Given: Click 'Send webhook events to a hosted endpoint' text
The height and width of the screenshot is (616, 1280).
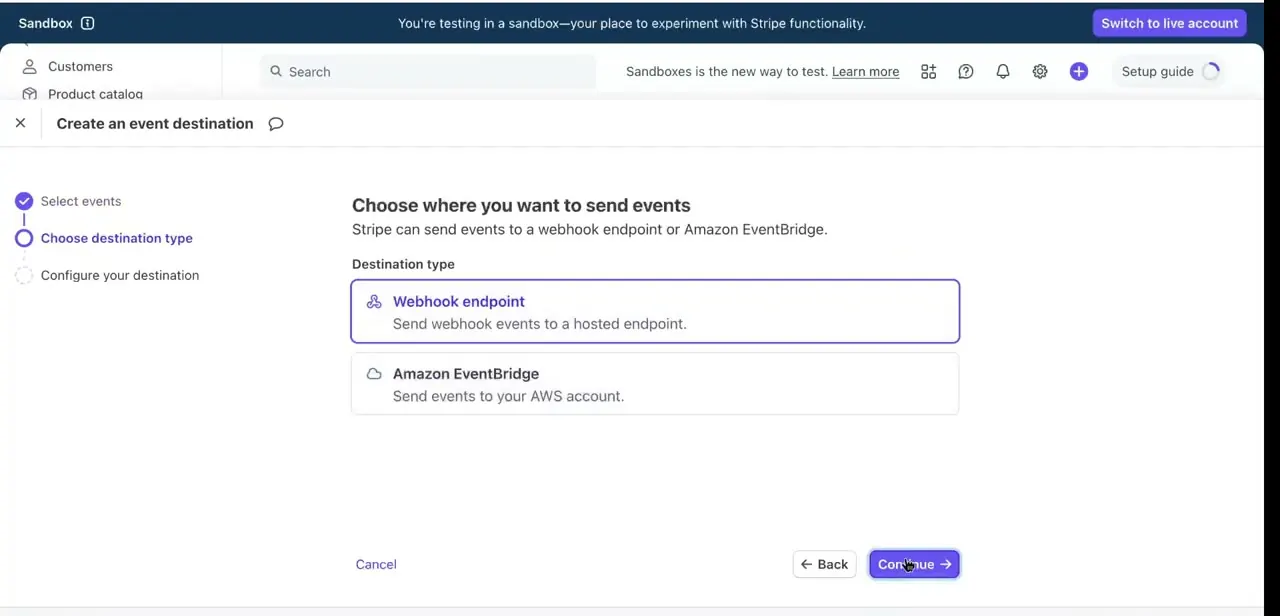Looking at the screenshot, I should point(540,324).
